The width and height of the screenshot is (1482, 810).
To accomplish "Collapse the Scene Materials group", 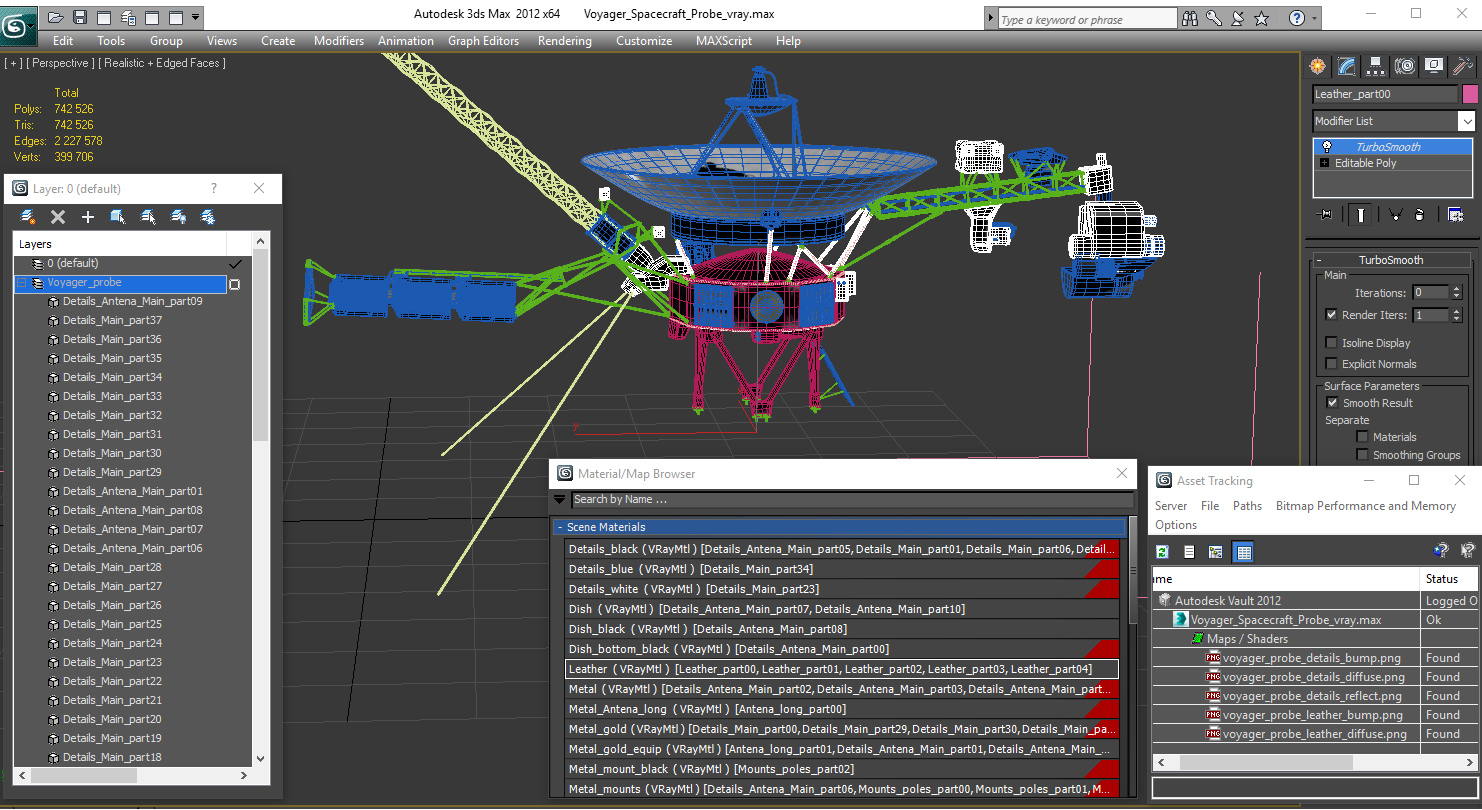I will pyautogui.click(x=559, y=527).
